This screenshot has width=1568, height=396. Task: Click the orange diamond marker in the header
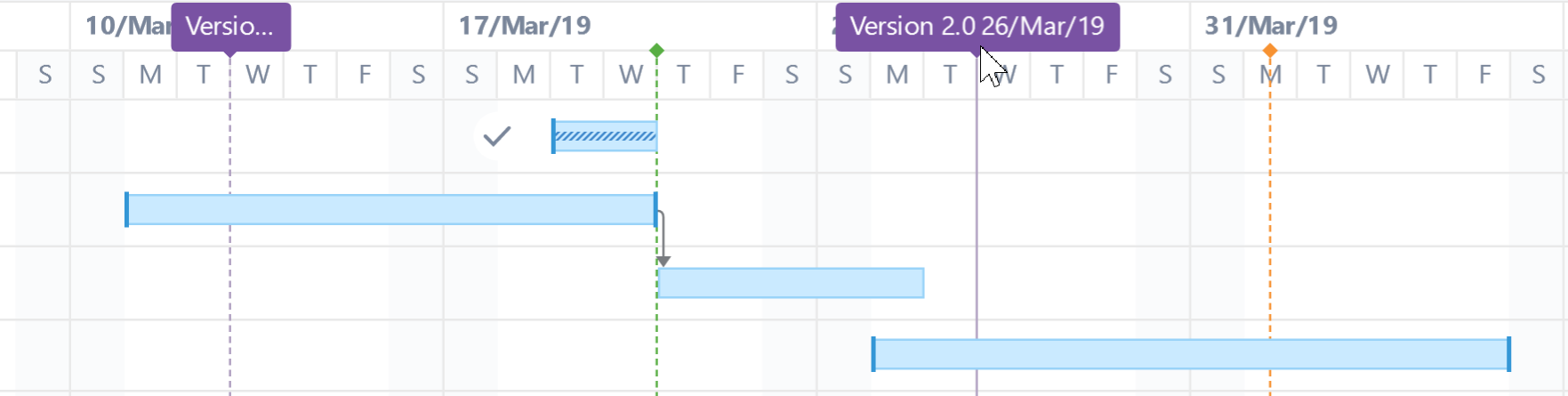(x=1270, y=51)
